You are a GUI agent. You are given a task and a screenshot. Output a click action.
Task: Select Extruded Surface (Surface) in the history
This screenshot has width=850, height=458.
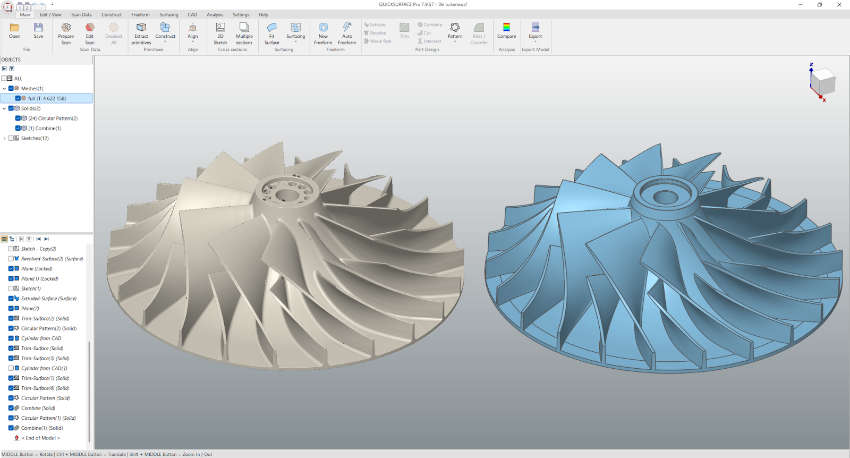coord(49,299)
